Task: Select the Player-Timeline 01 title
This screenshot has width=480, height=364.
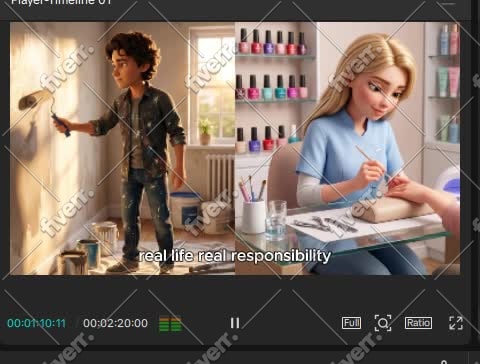Action: [61, 2]
